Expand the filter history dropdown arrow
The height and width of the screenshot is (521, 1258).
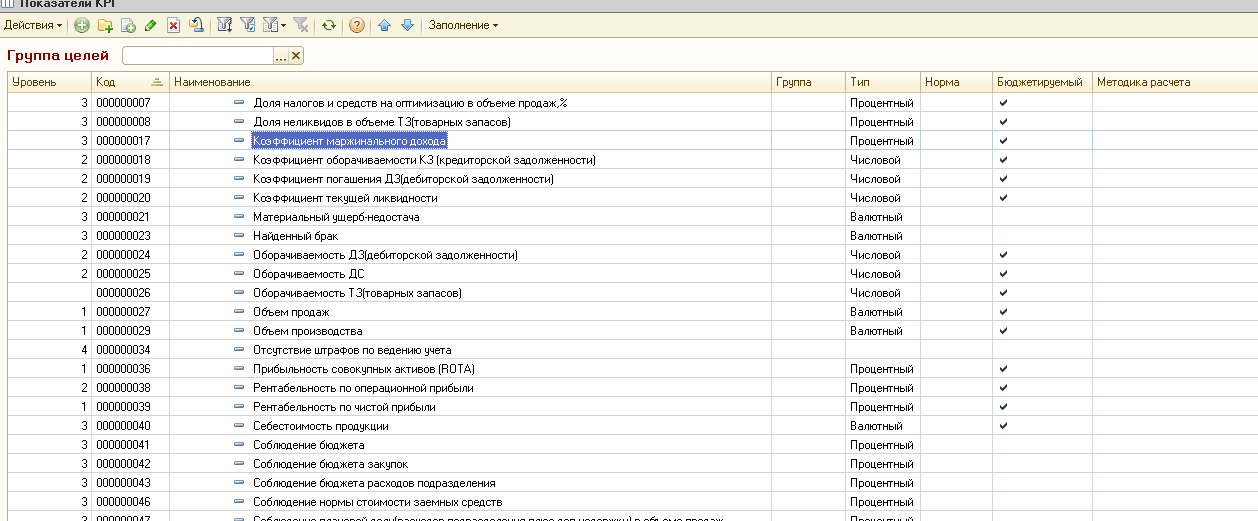[283, 25]
